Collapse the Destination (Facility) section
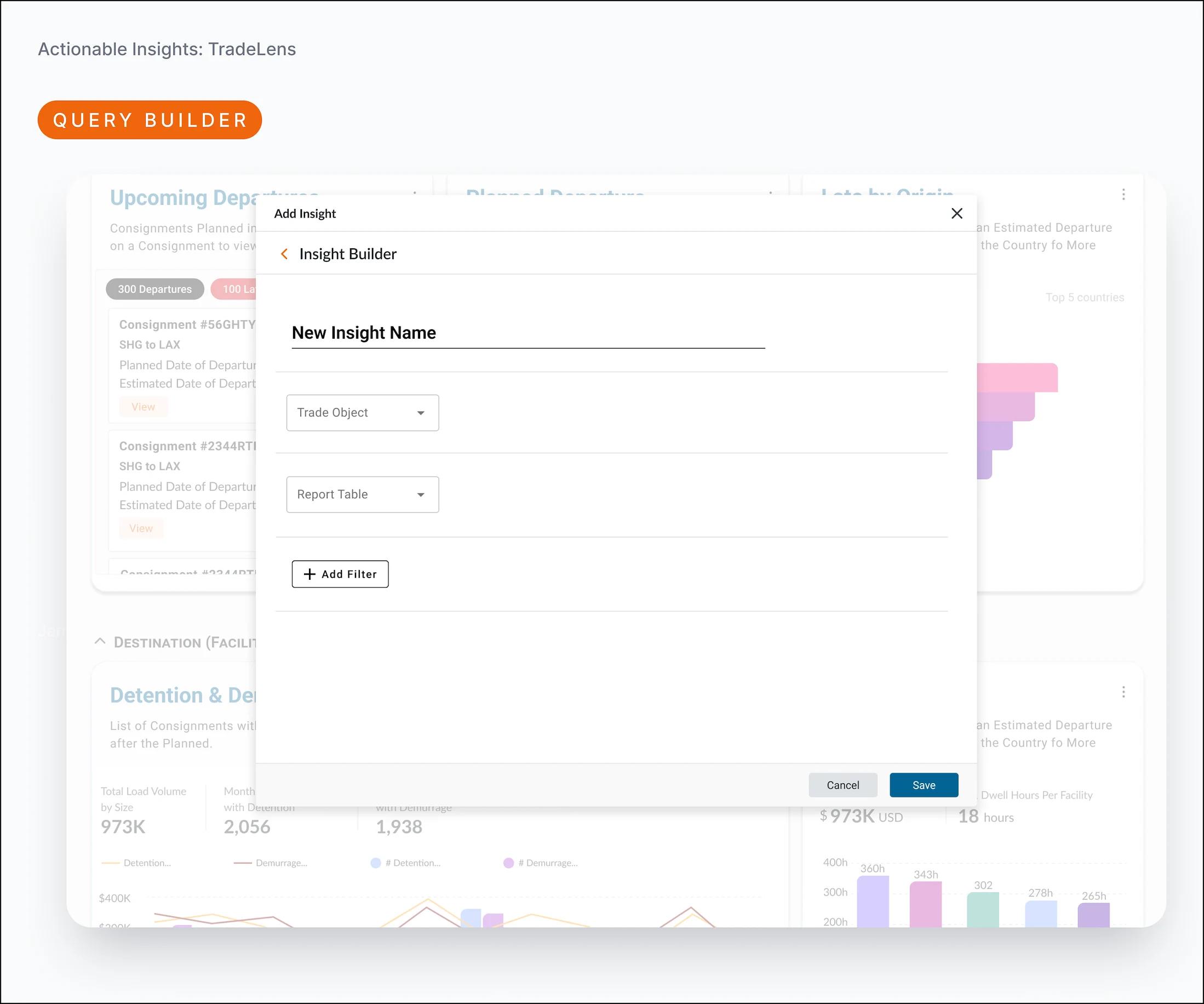 pos(100,641)
